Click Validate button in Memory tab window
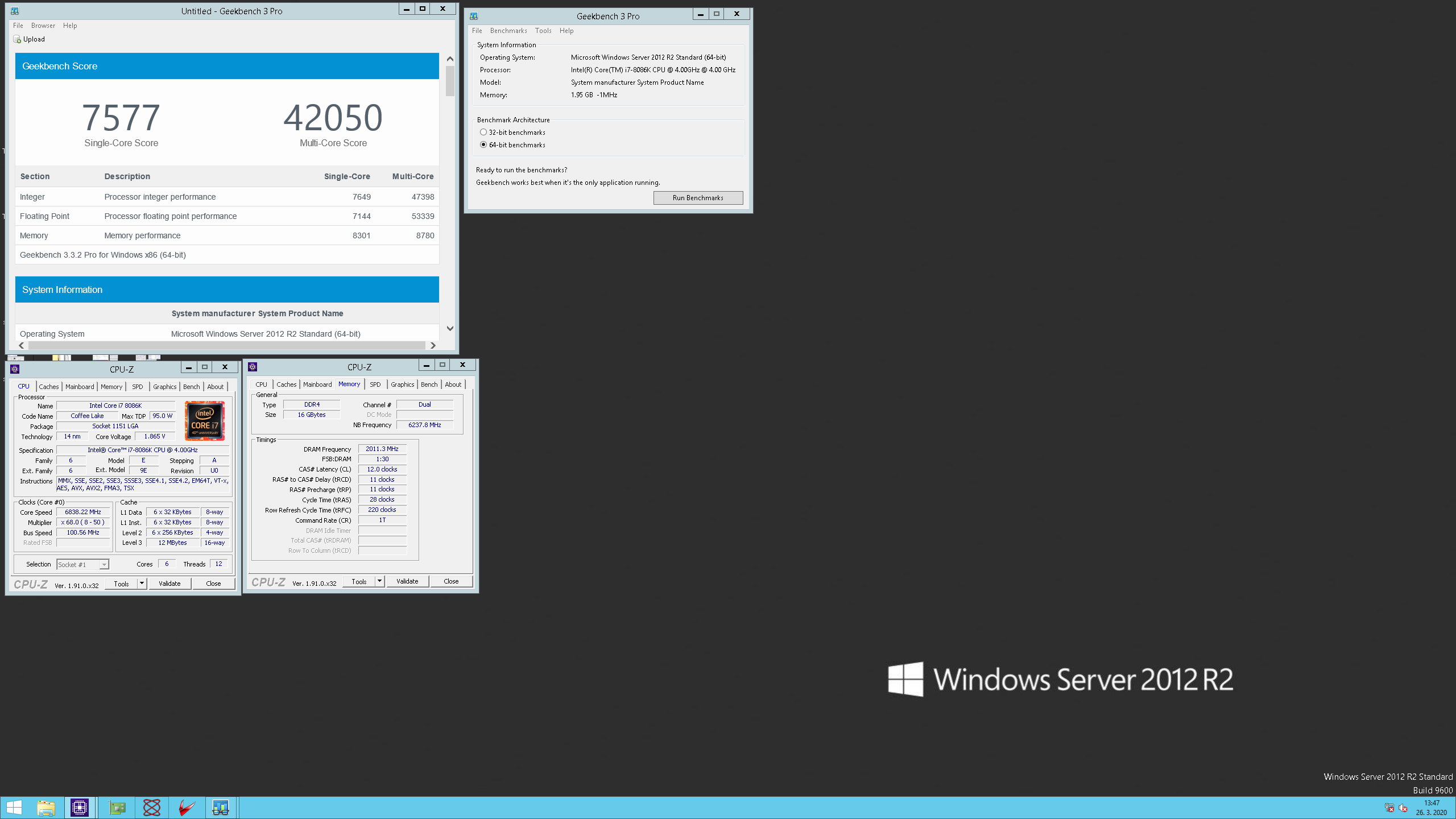 (407, 581)
